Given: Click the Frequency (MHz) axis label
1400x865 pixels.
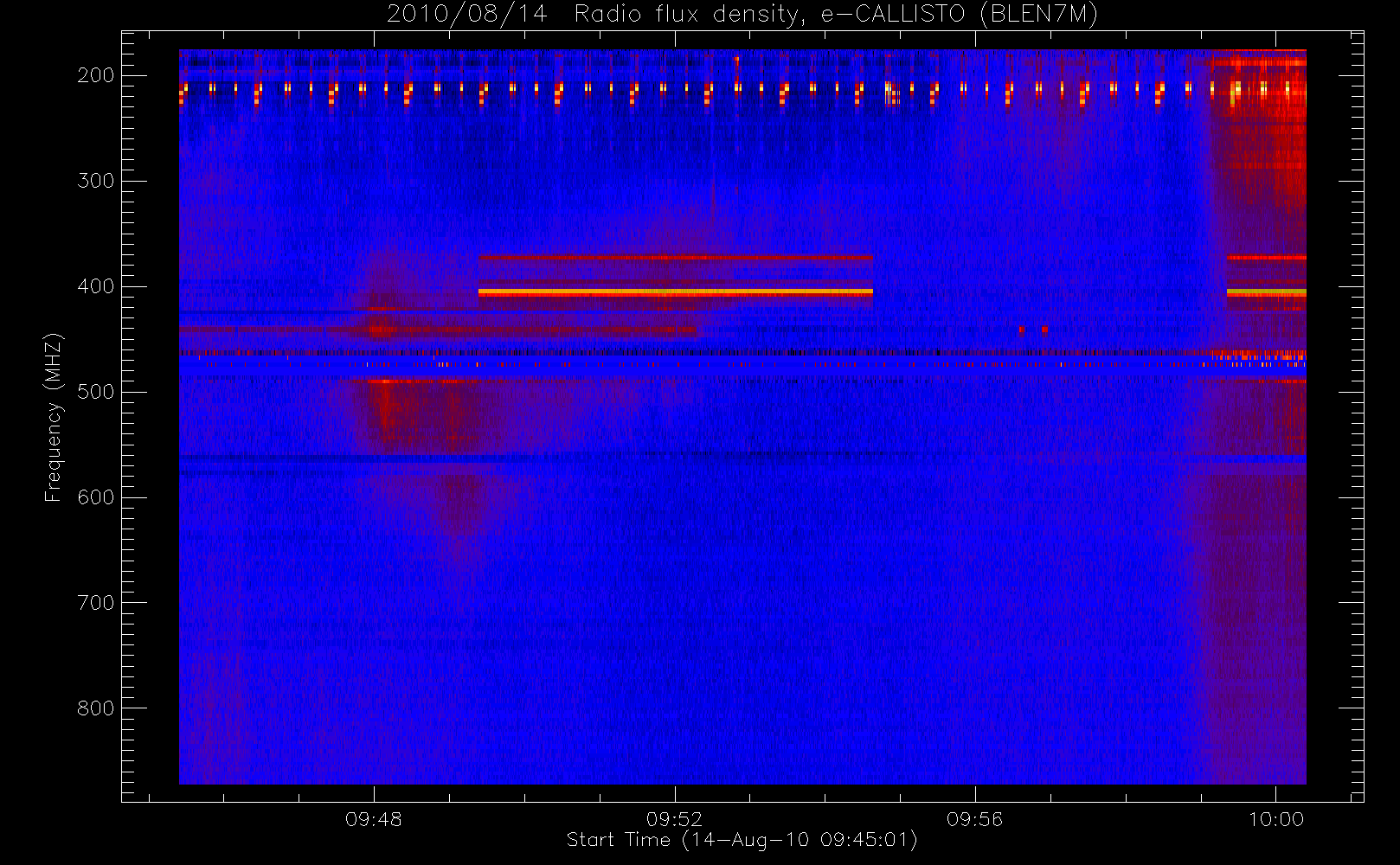Looking at the screenshot, I should pyautogui.click(x=54, y=417).
